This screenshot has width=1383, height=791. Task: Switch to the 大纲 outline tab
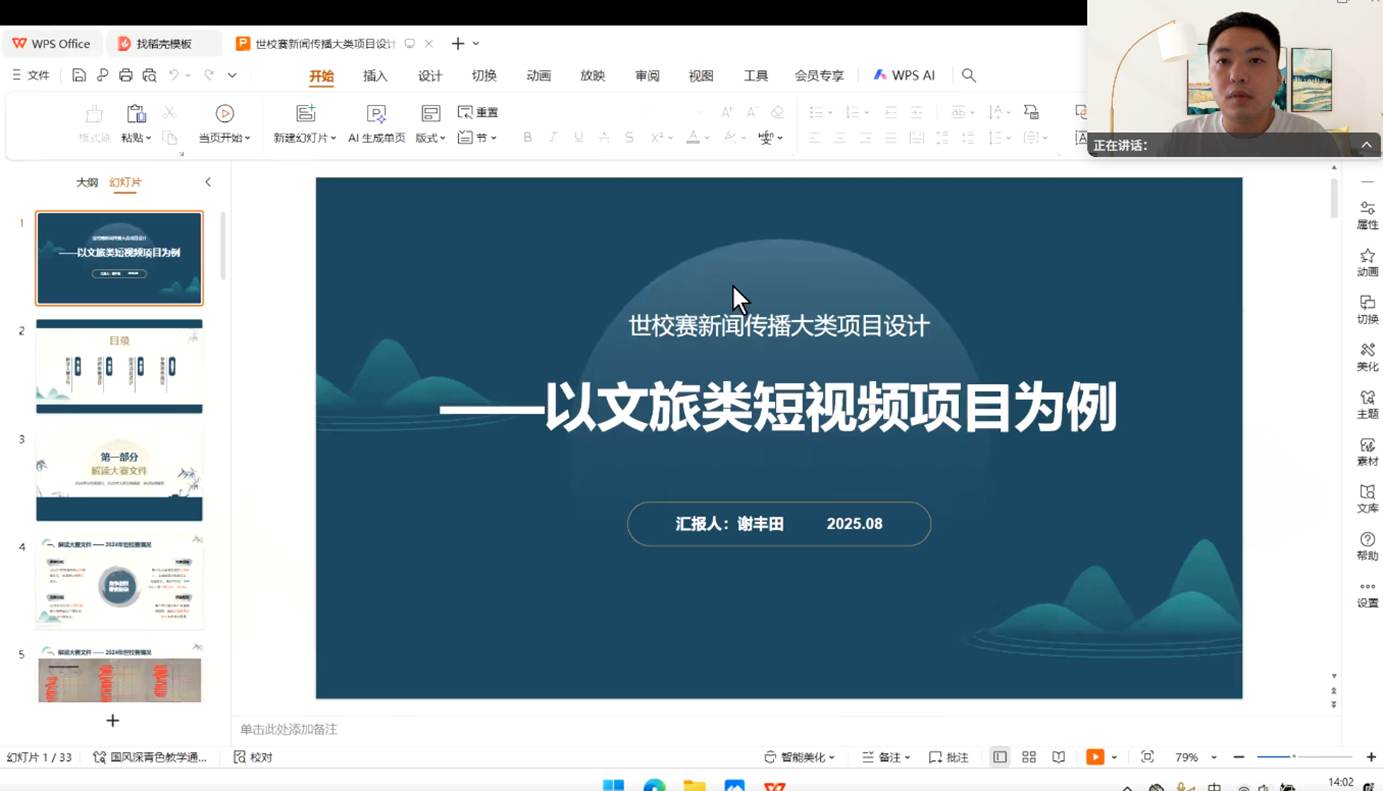[x=87, y=182]
